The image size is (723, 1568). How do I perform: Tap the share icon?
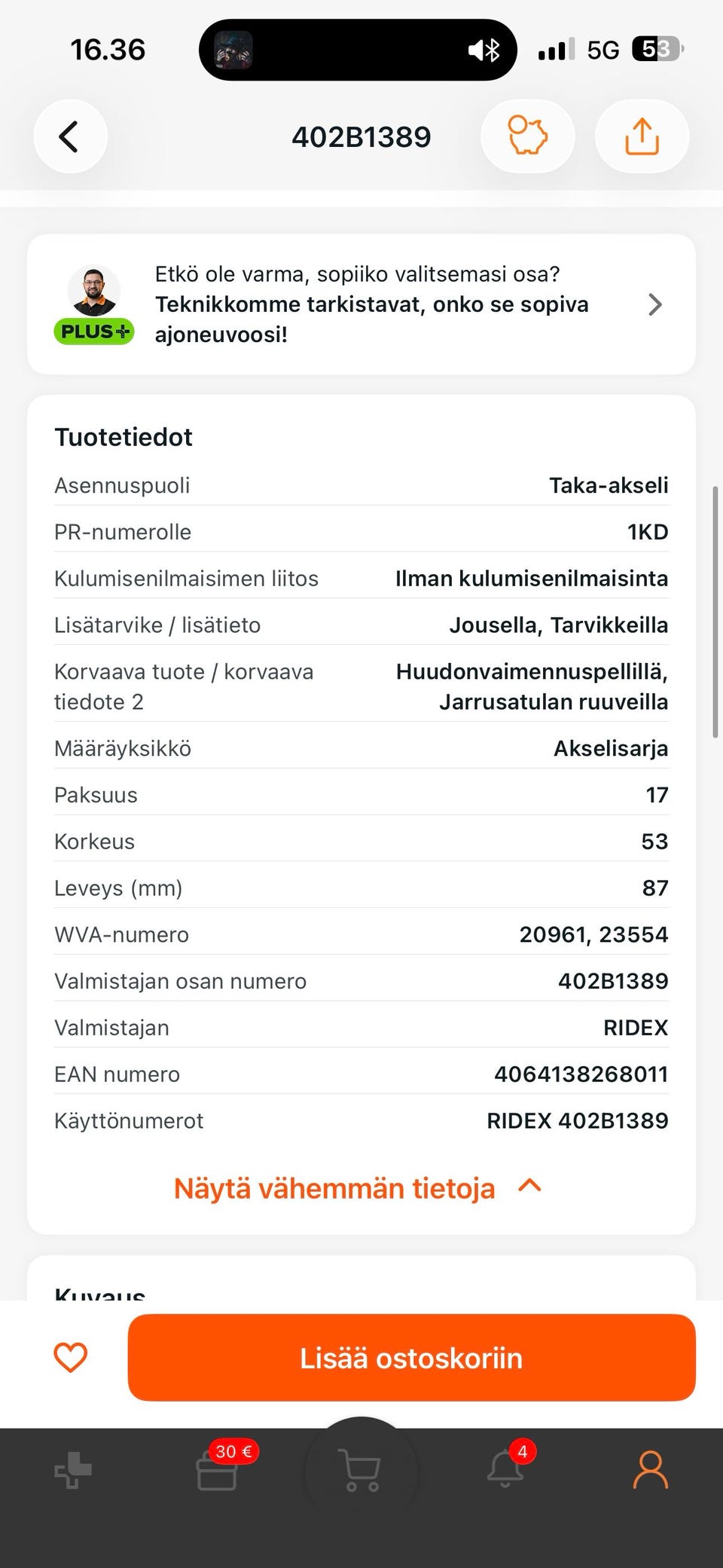pos(642,136)
